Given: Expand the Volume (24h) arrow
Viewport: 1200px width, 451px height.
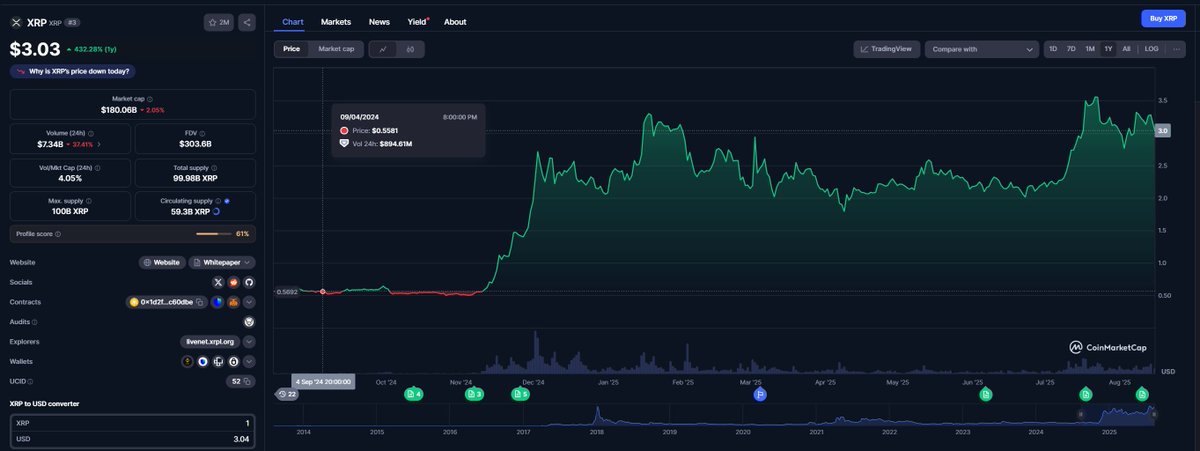Looking at the screenshot, I should pos(99,145).
